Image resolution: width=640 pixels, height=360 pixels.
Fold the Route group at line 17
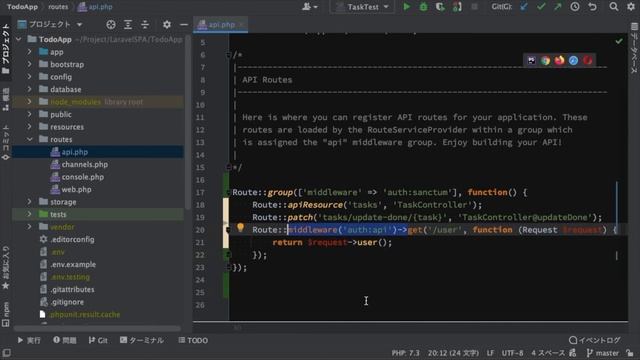(229, 192)
